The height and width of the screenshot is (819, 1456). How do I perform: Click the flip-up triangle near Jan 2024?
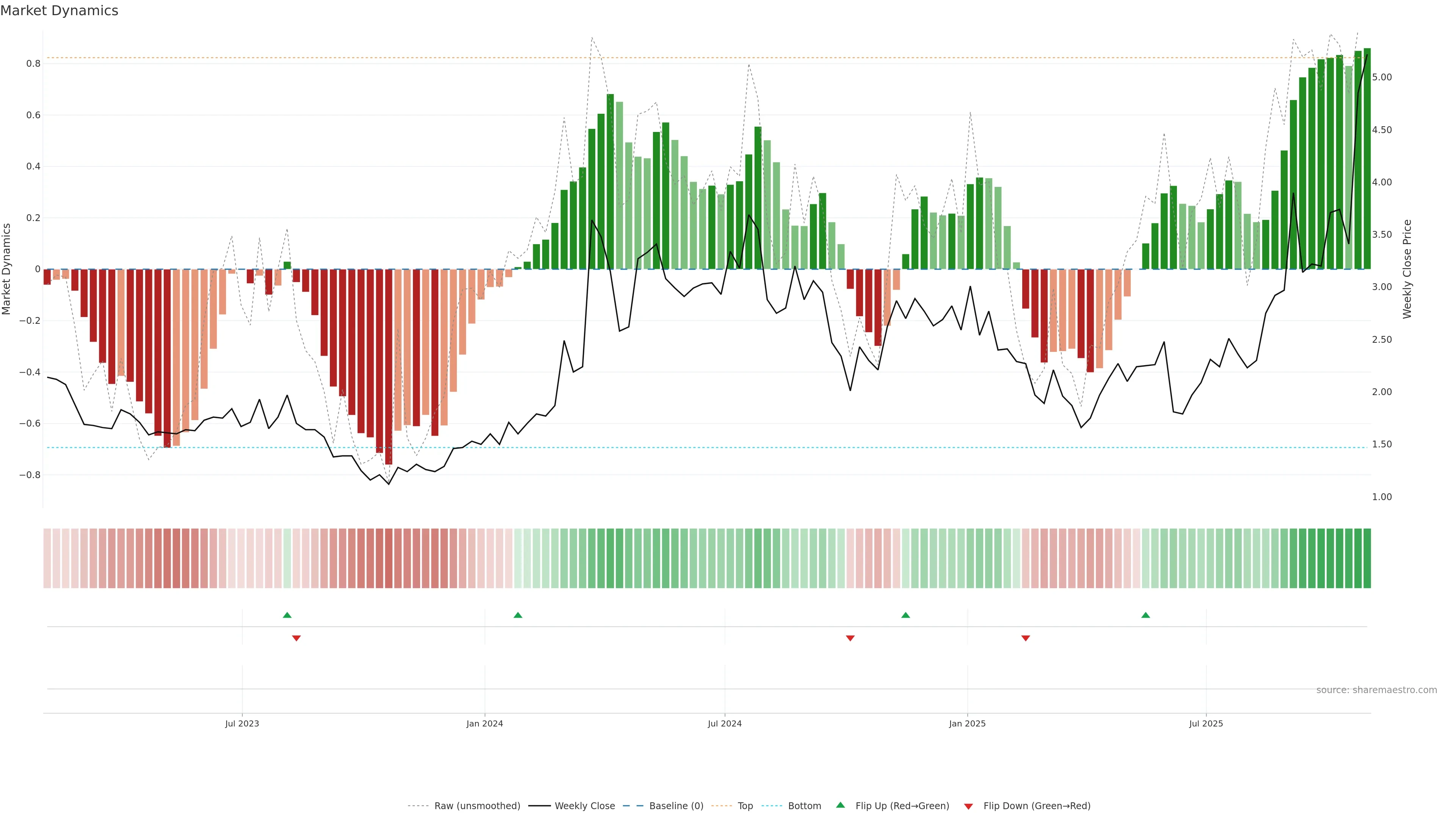click(x=518, y=615)
